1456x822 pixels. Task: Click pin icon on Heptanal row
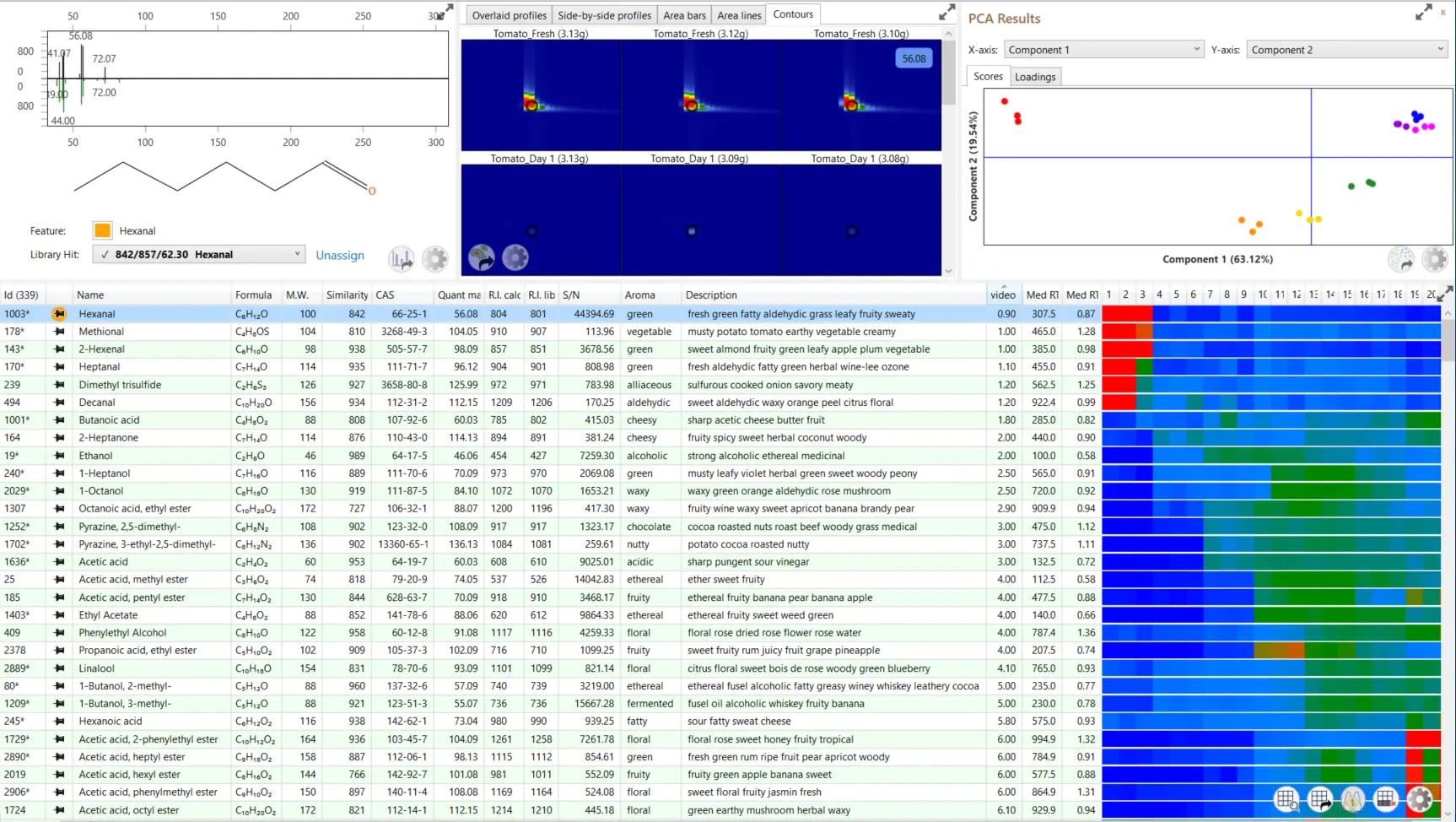coord(59,367)
